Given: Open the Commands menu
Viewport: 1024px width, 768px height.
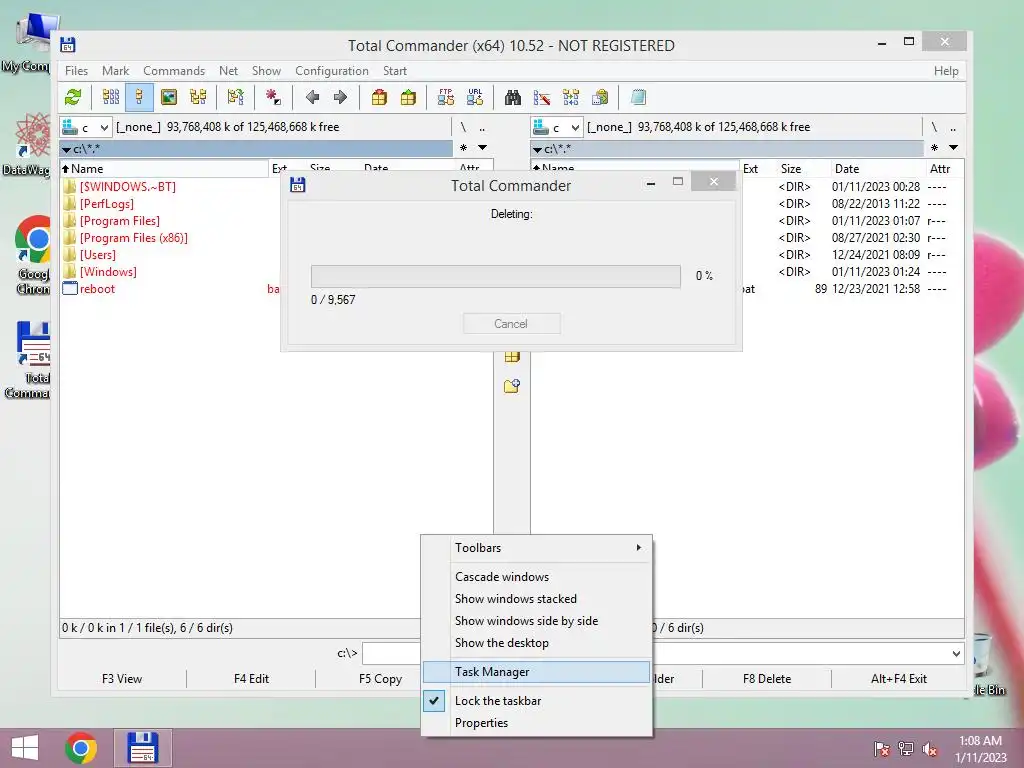Looking at the screenshot, I should pyautogui.click(x=174, y=71).
